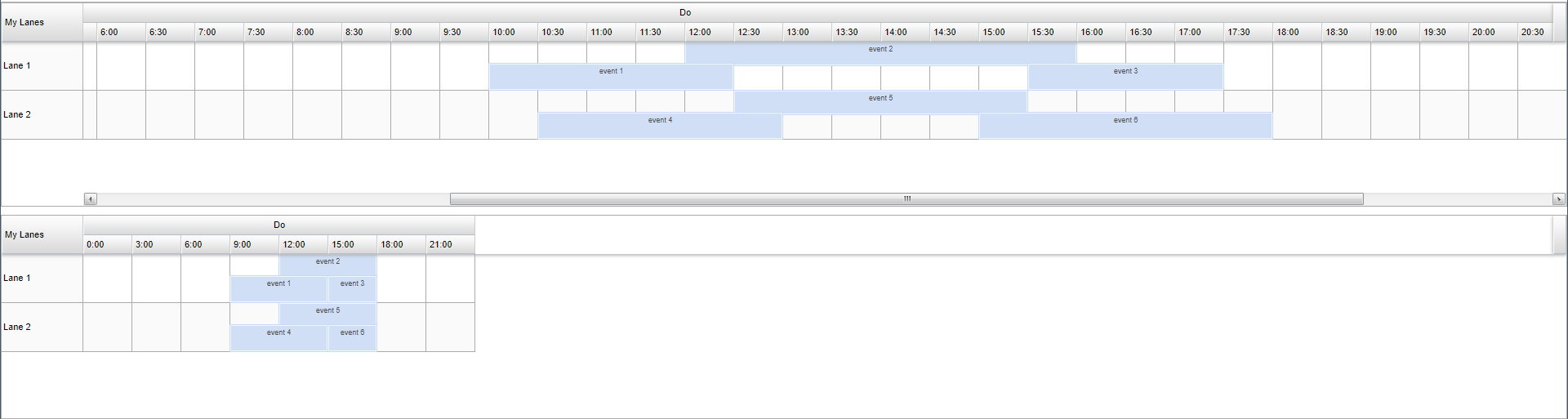Select event 2 in the top scheduler

pos(880,53)
